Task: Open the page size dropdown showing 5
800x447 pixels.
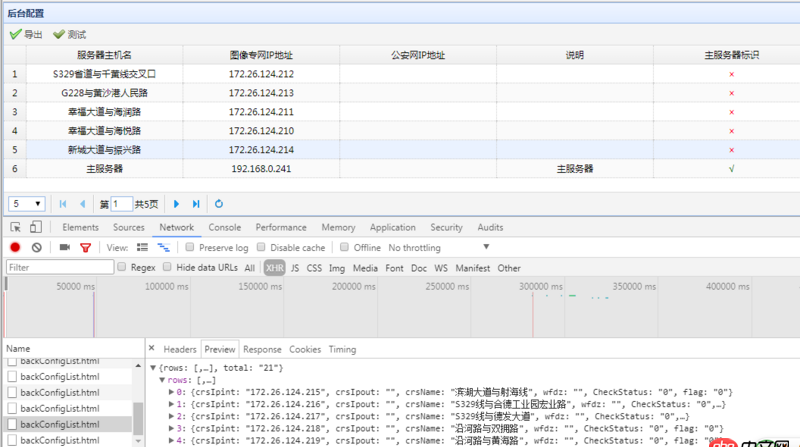Action: 27,204
